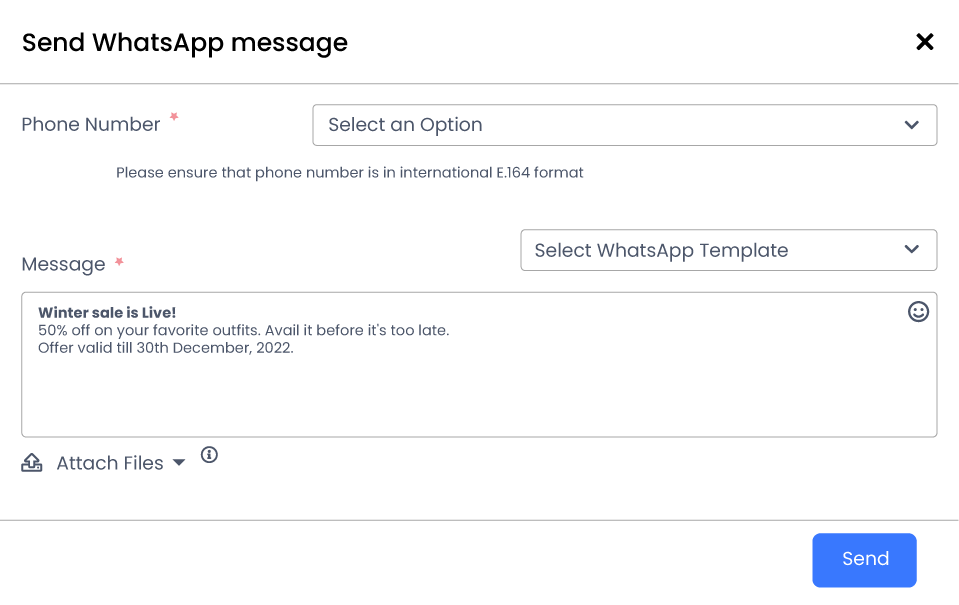The width and height of the screenshot is (959, 605).
Task: Click the '50% off on your favorite outfits' line
Action: click(243, 330)
